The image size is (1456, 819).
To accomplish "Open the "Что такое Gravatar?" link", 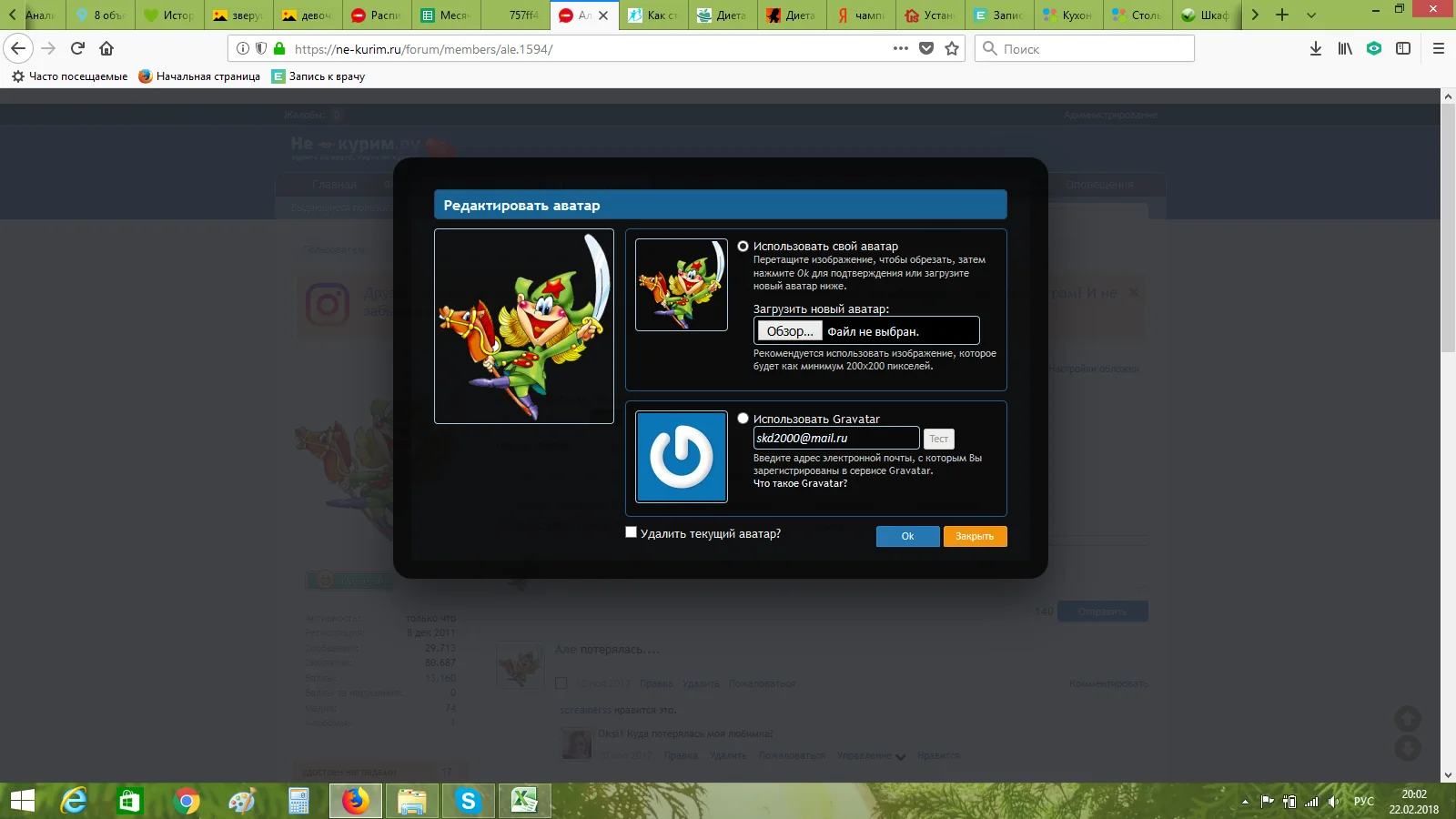I will pyautogui.click(x=800, y=483).
